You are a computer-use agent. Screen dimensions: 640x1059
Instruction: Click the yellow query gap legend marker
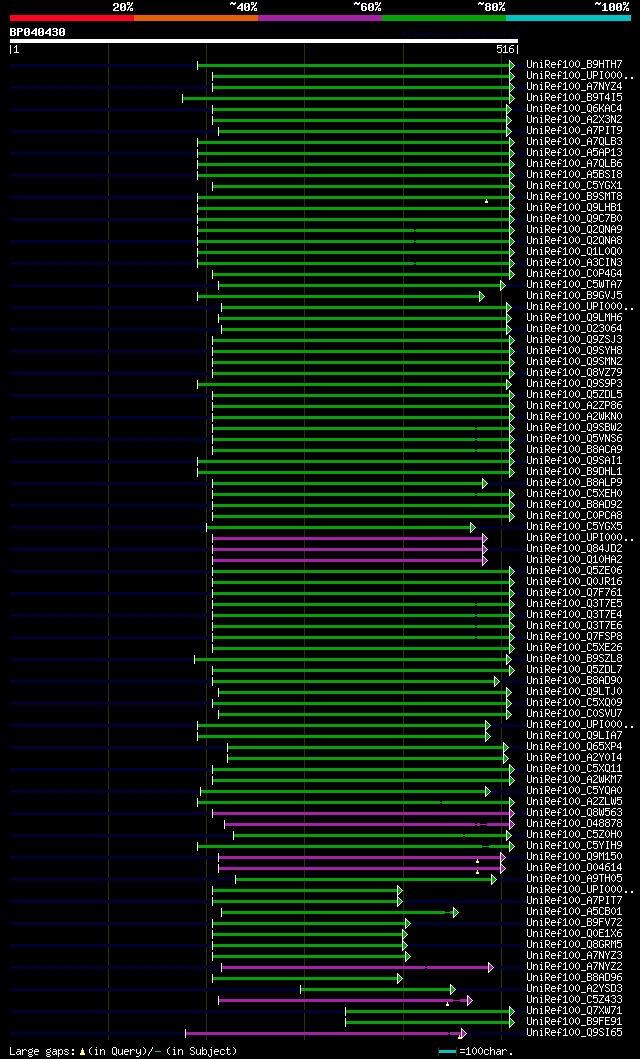coord(82,1052)
